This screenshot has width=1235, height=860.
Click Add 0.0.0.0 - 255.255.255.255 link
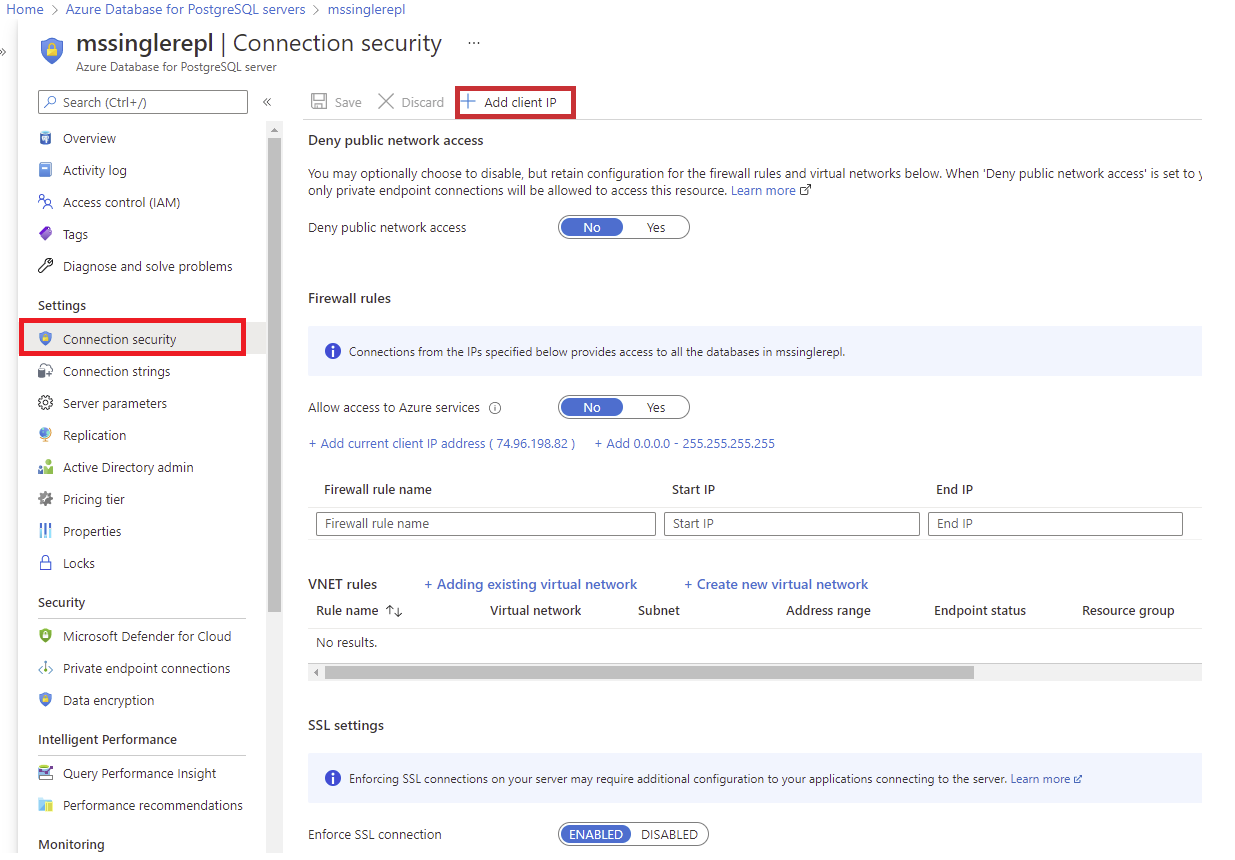click(685, 443)
